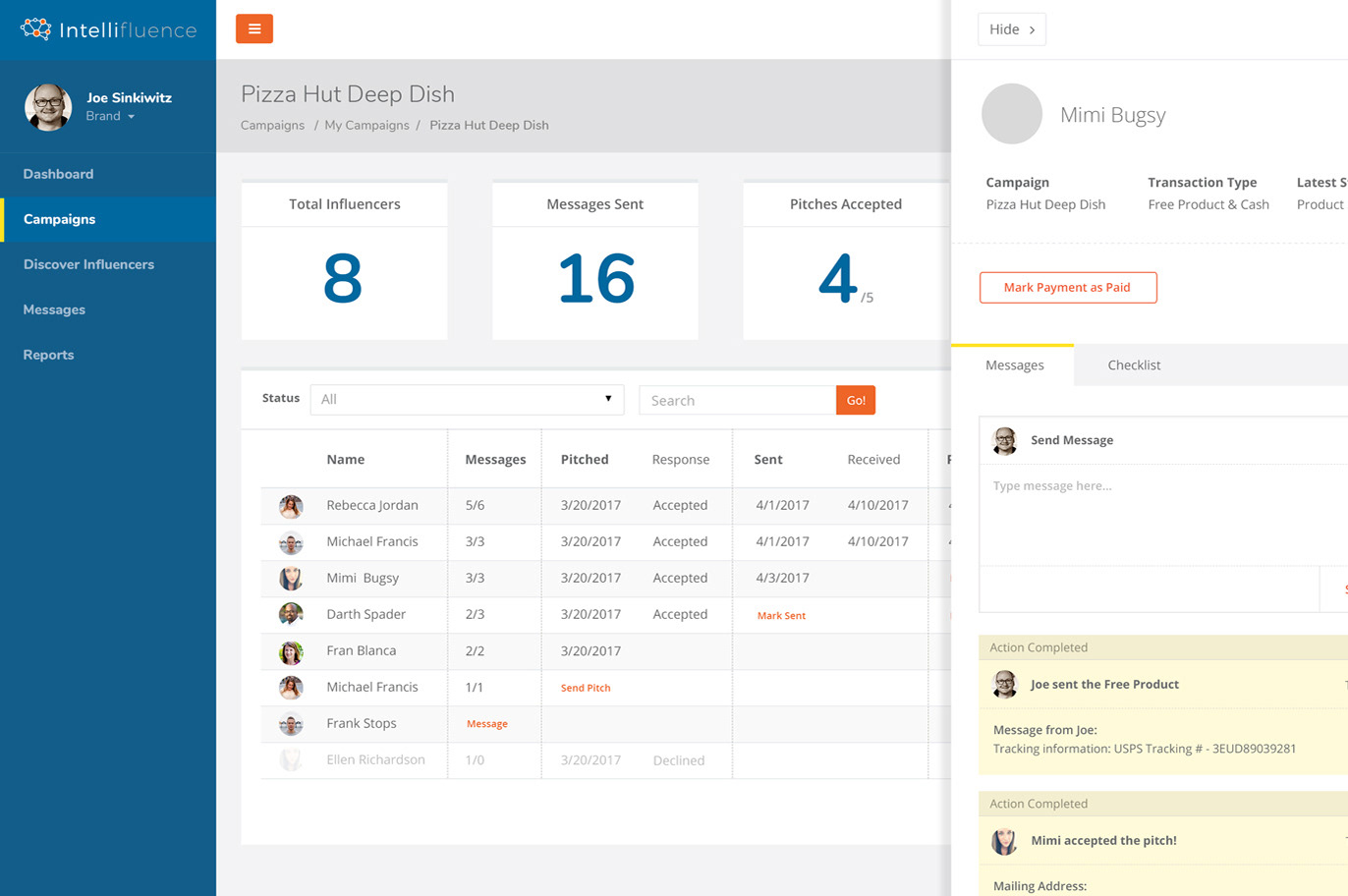Type message here text area

(x=1163, y=515)
